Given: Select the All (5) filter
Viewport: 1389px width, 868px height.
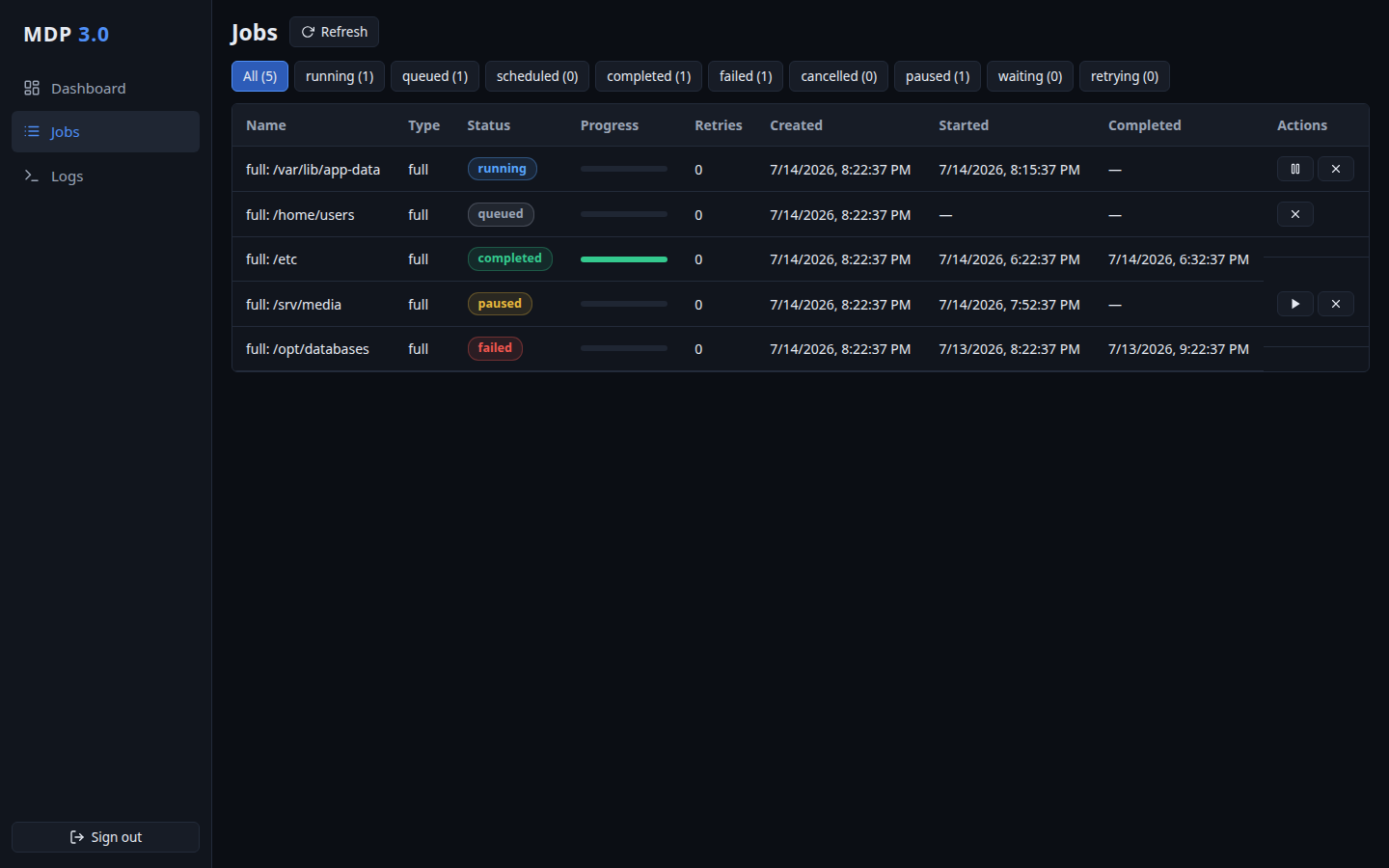Looking at the screenshot, I should click(259, 76).
